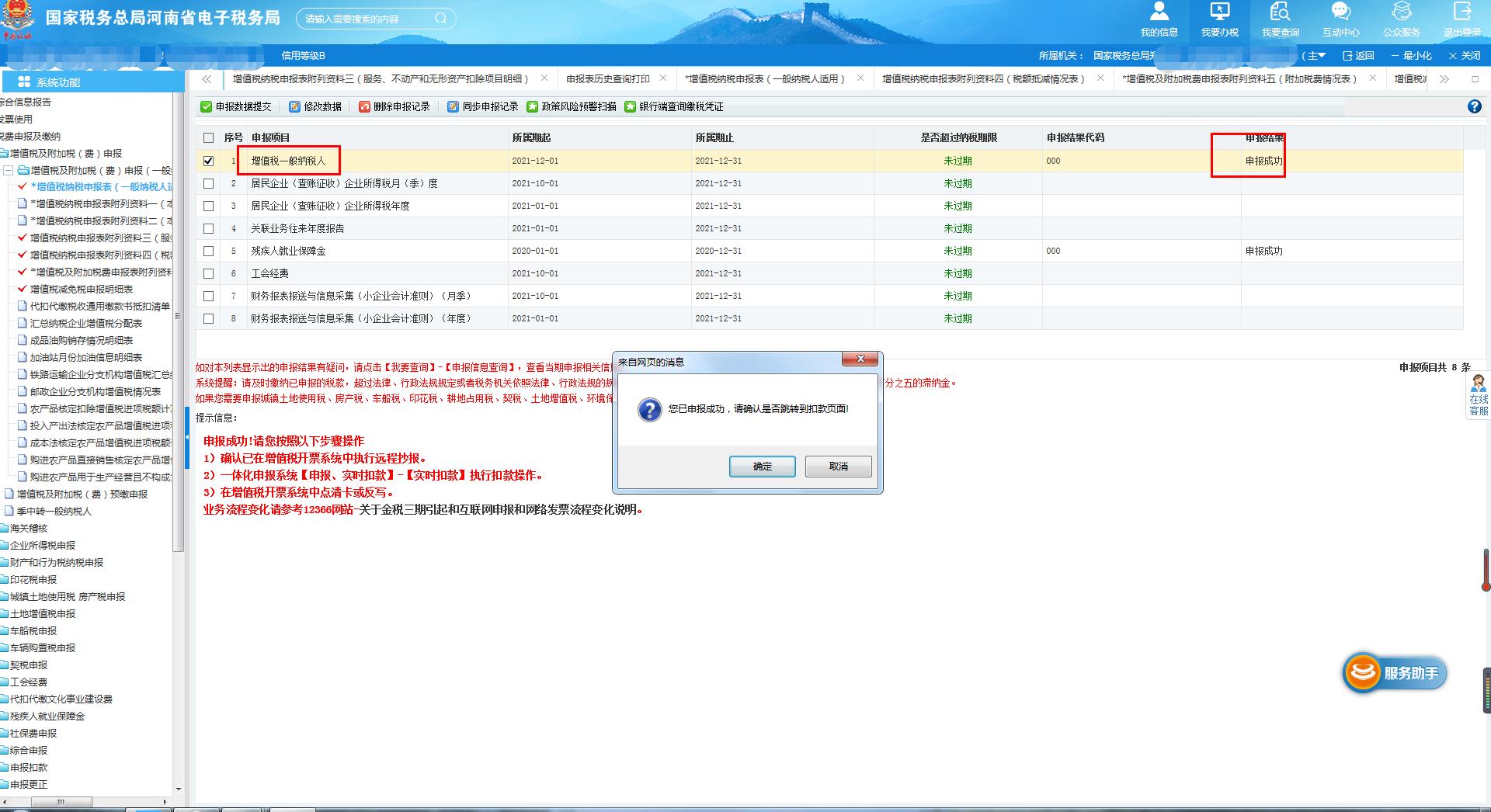This screenshot has height=812, width=1491.
Task: Click the search magnifier in the header box
Action: [441, 18]
